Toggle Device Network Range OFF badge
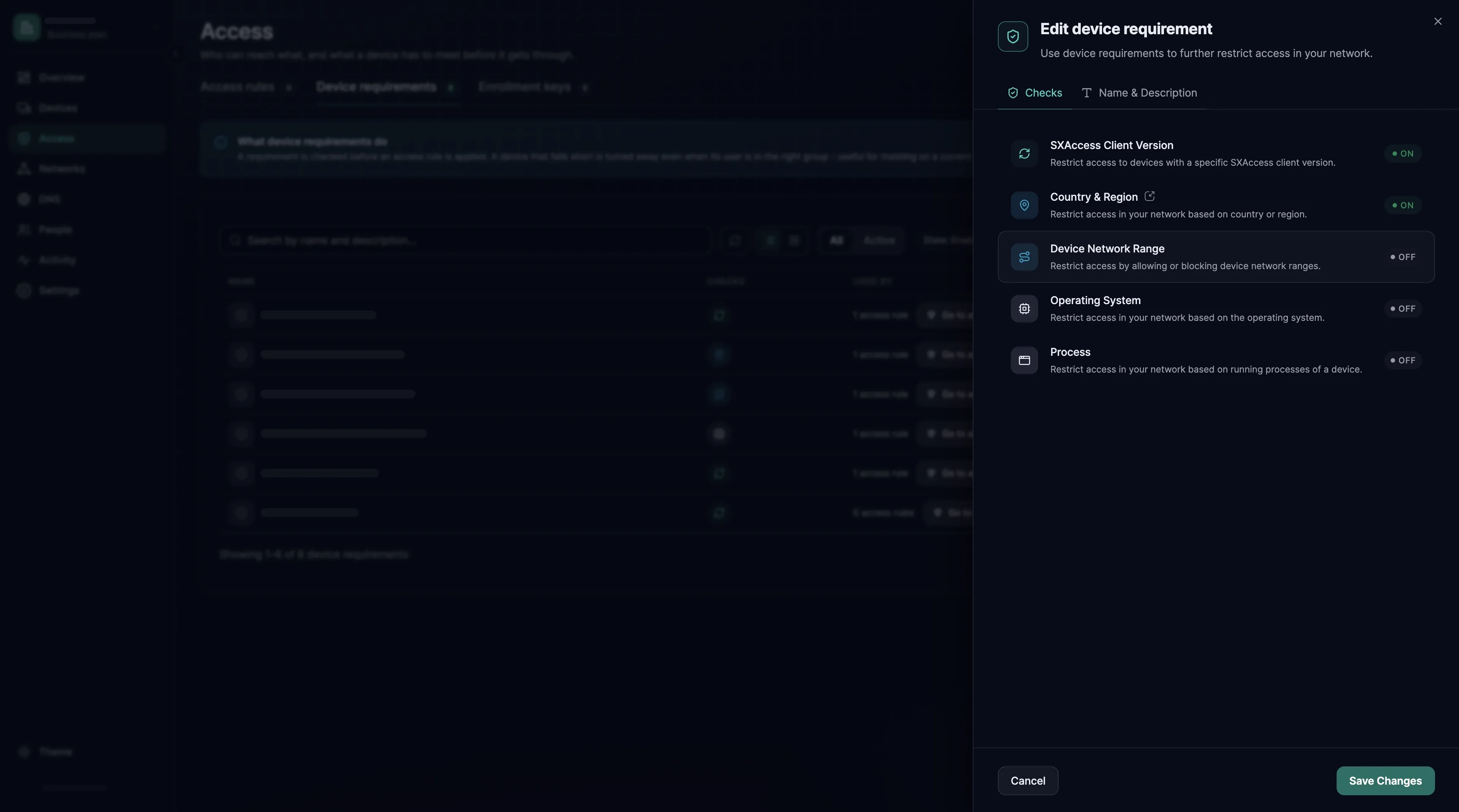Image resolution: width=1459 pixels, height=812 pixels. coord(1402,257)
